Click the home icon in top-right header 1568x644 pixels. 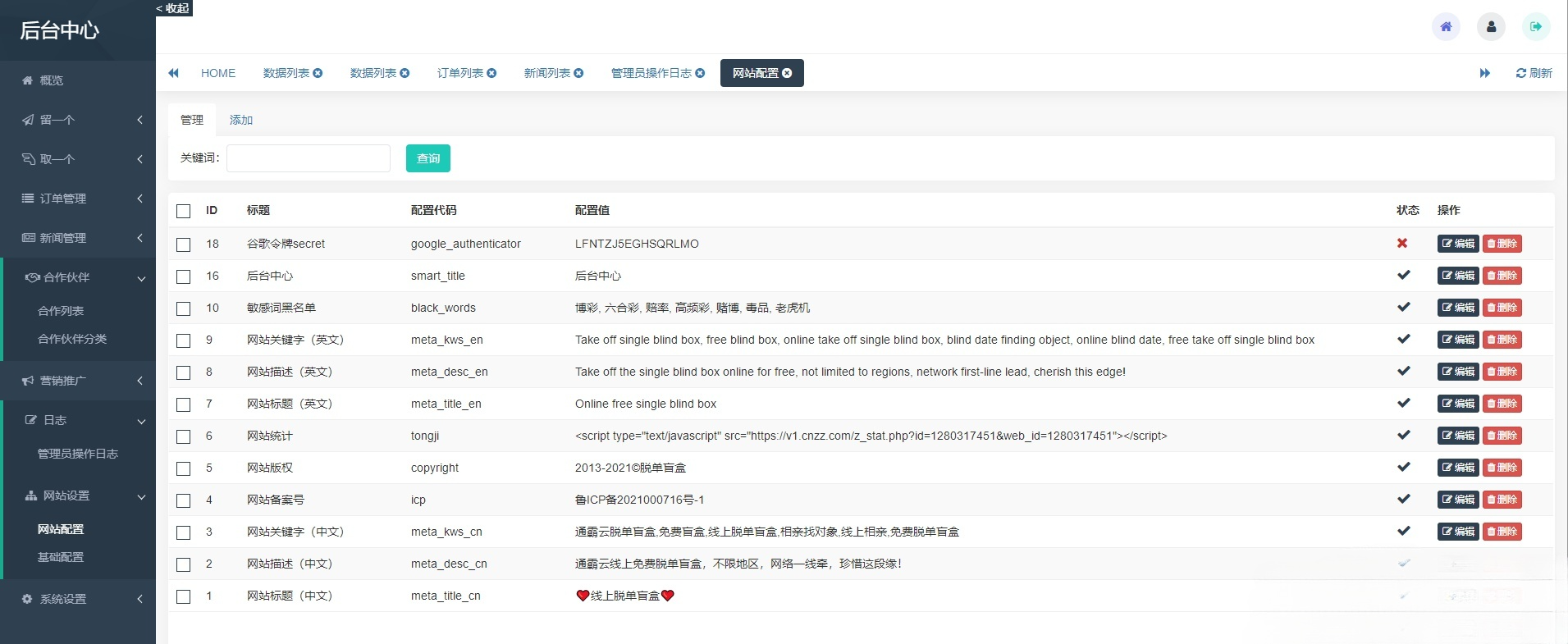tap(1446, 27)
